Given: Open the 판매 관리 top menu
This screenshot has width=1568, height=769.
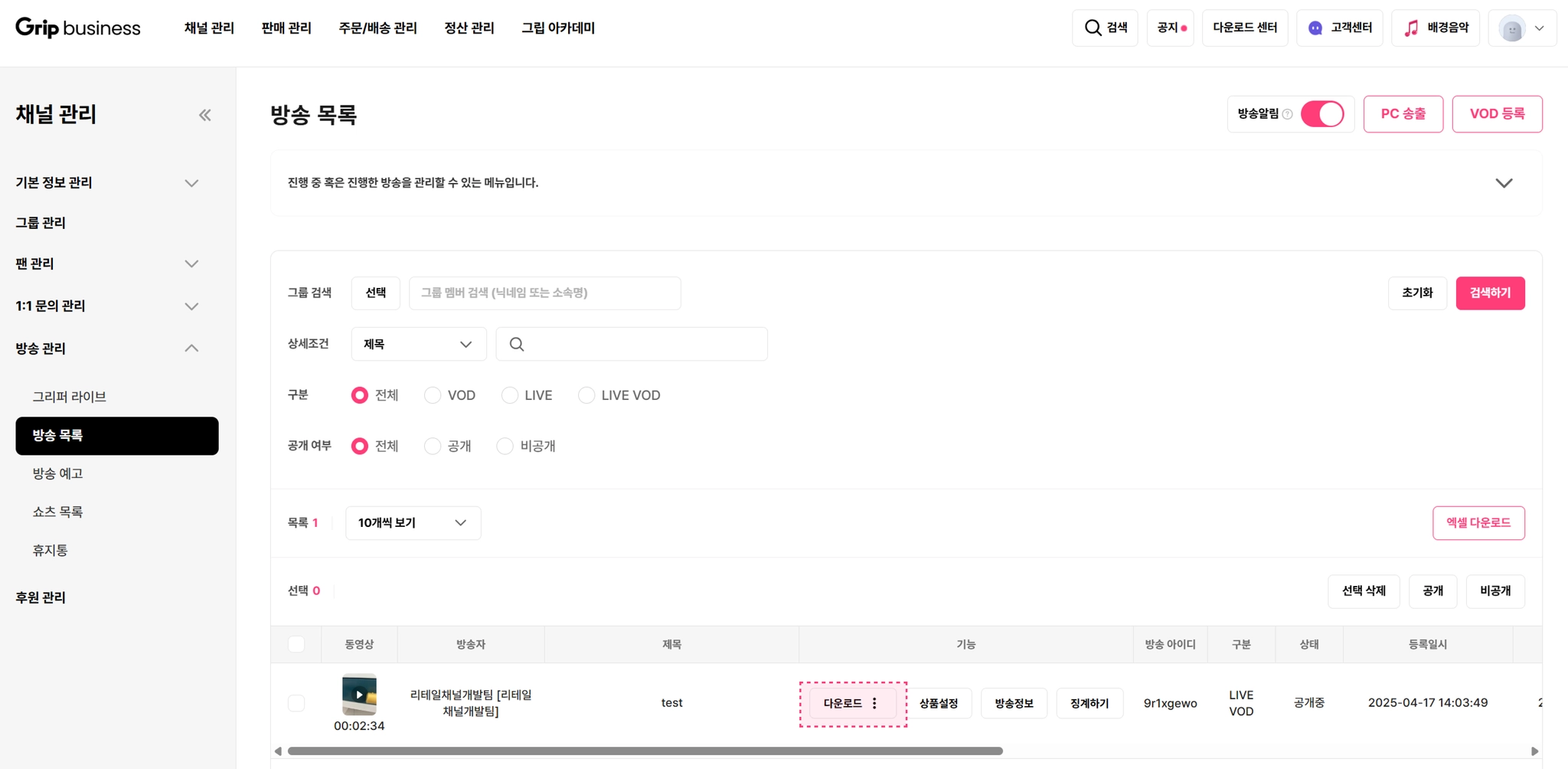Looking at the screenshot, I should click(286, 28).
